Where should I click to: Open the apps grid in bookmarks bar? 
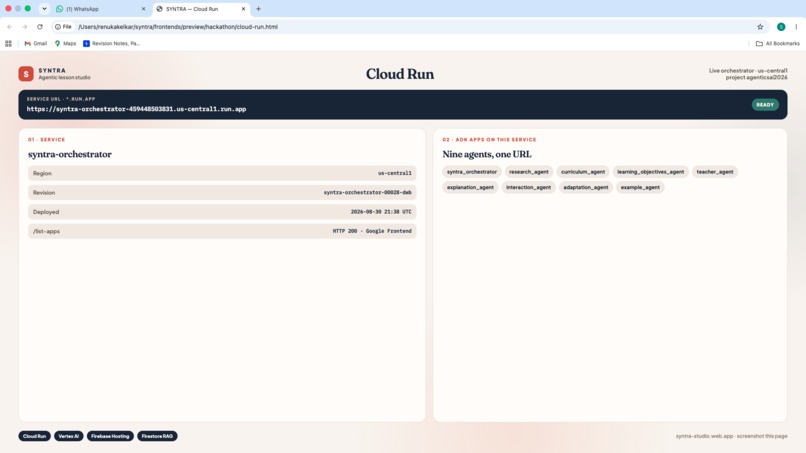click(8, 44)
